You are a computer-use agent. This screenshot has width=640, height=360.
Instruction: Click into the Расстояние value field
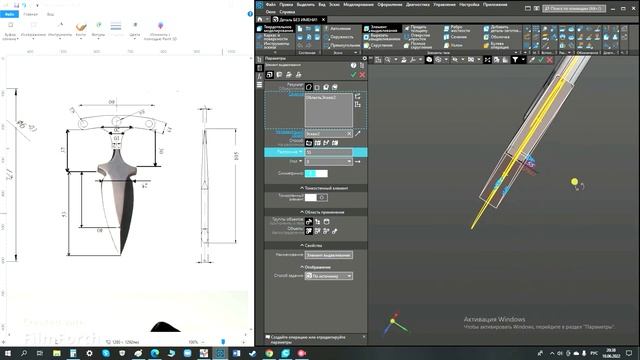pos(329,152)
